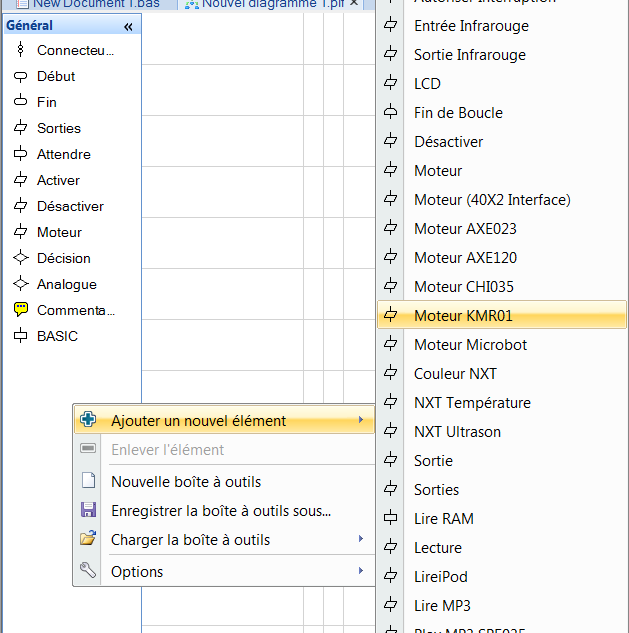This screenshot has height=633, width=629.
Task: Select the BASIC block icon
Action: pos(20,336)
